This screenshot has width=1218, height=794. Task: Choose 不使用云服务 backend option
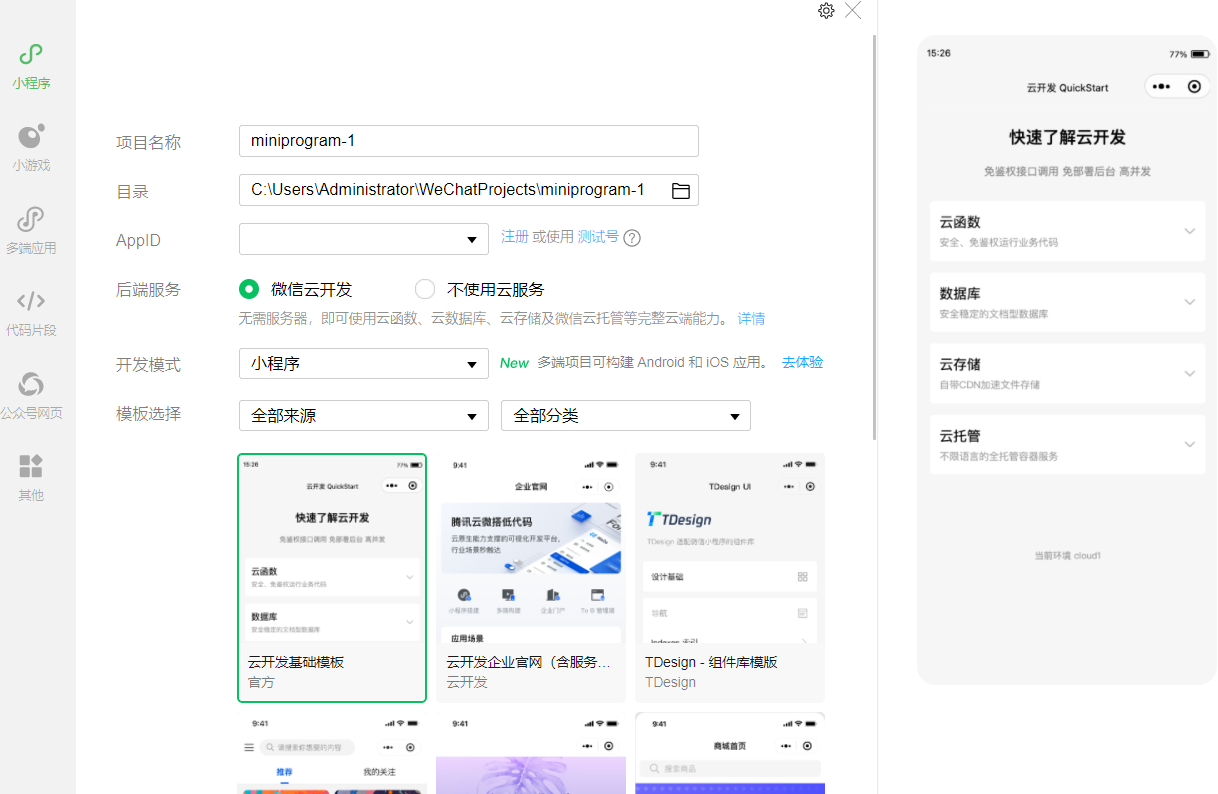click(x=480, y=289)
